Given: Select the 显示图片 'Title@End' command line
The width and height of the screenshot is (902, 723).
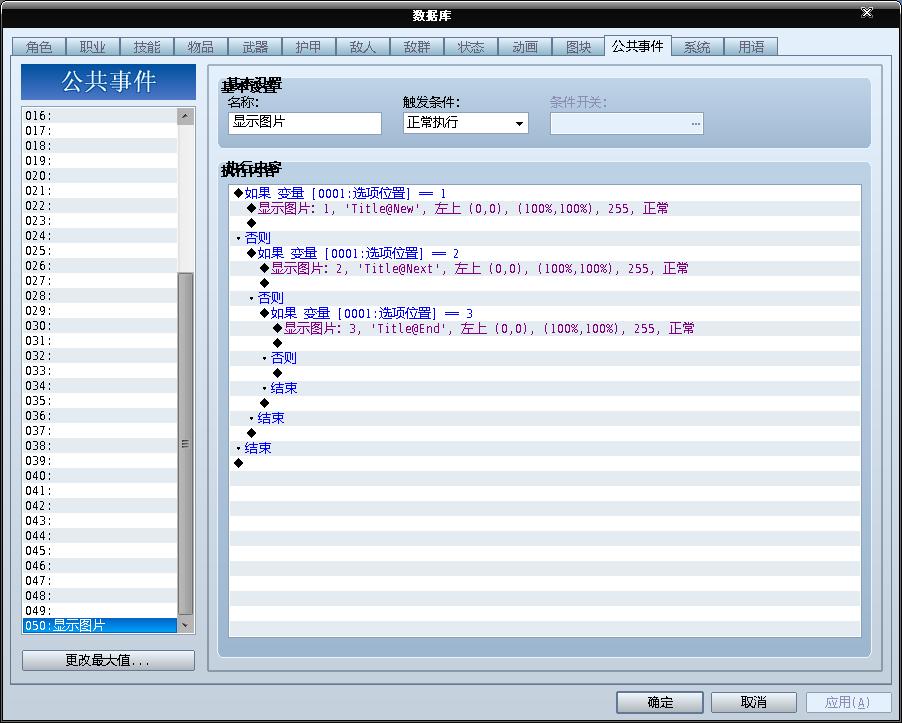Looking at the screenshot, I should point(545,328).
